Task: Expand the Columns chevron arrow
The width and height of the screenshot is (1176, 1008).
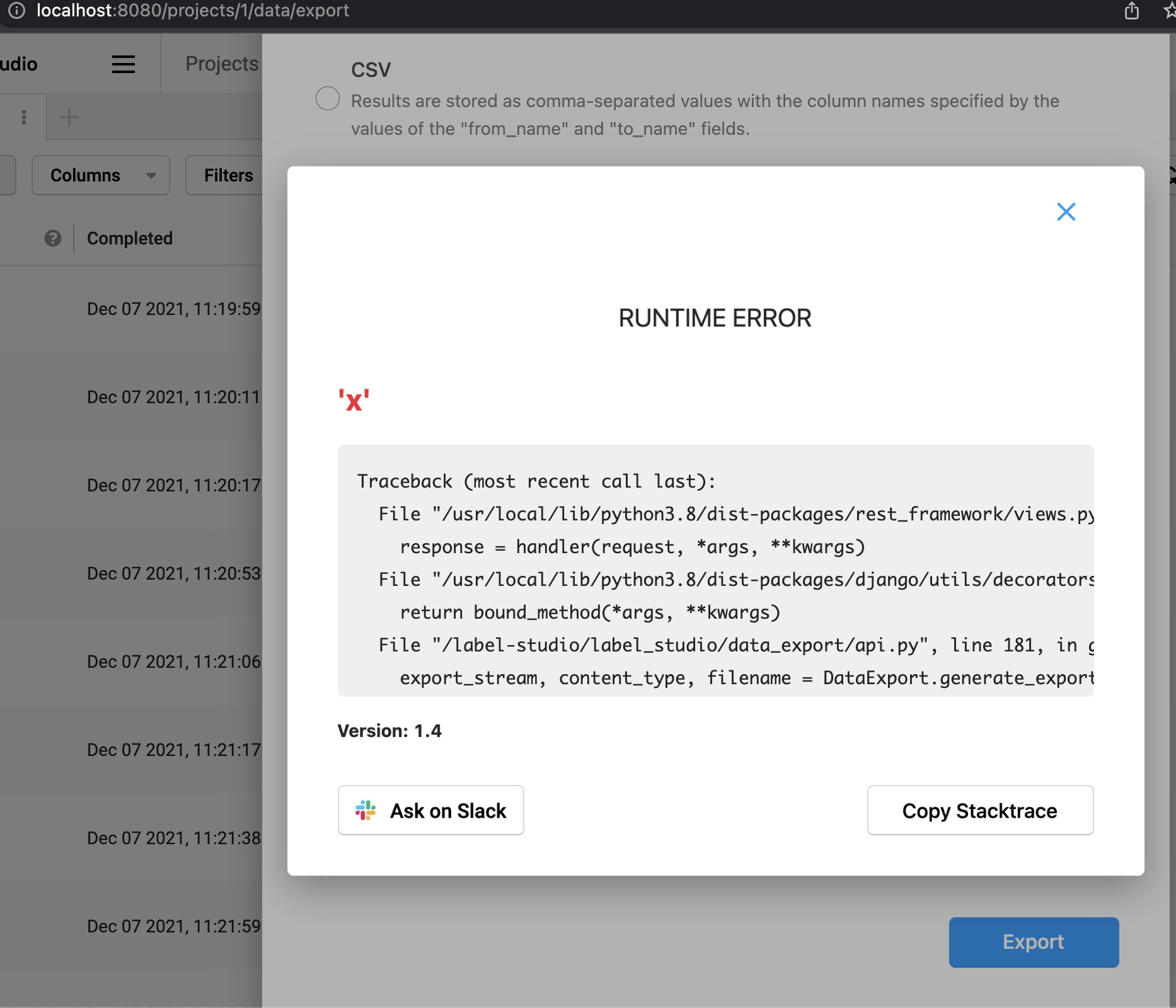Action: (x=150, y=176)
